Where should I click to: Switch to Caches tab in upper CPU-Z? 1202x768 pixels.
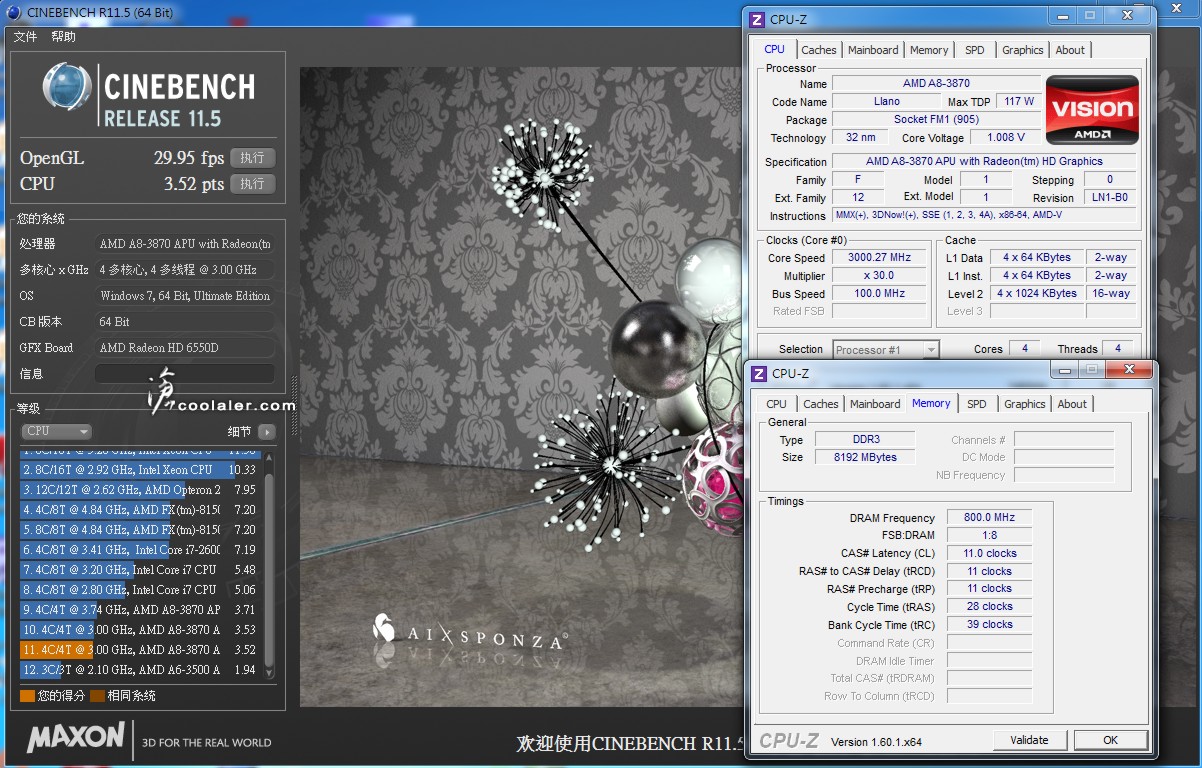pos(819,50)
